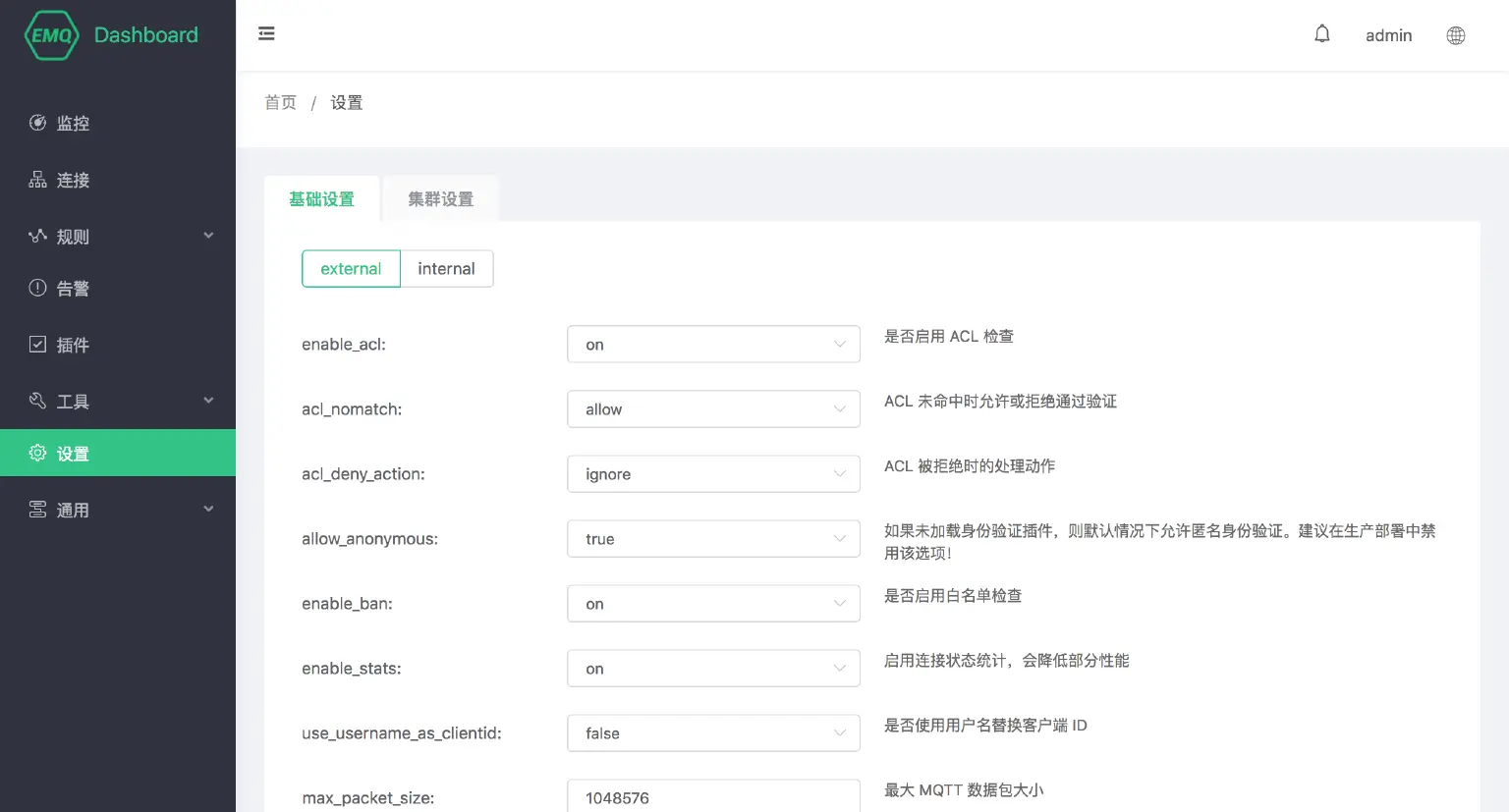The image size is (1509, 812).
Task: Open the enable_acl dropdown
Action: [x=713, y=345]
